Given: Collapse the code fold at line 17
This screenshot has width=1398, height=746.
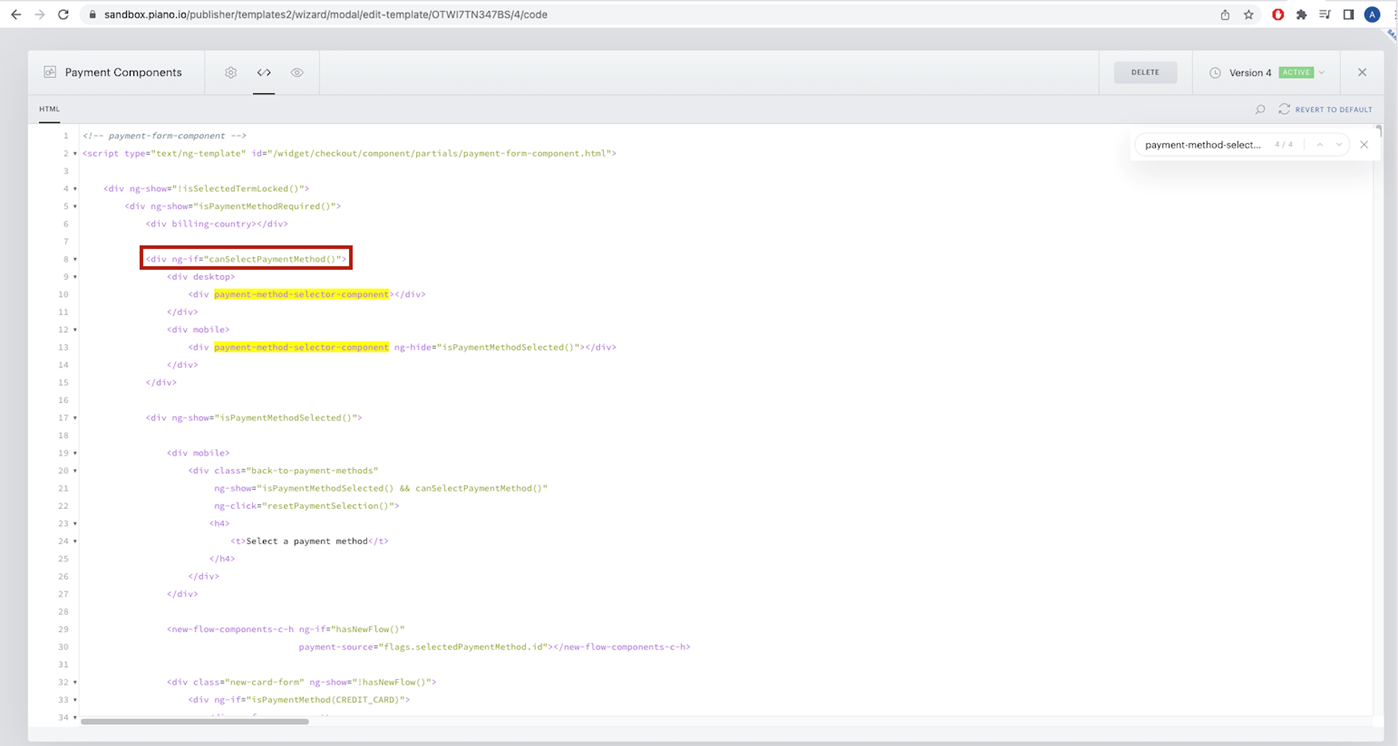Looking at the screenshot, I should [75, 418].
